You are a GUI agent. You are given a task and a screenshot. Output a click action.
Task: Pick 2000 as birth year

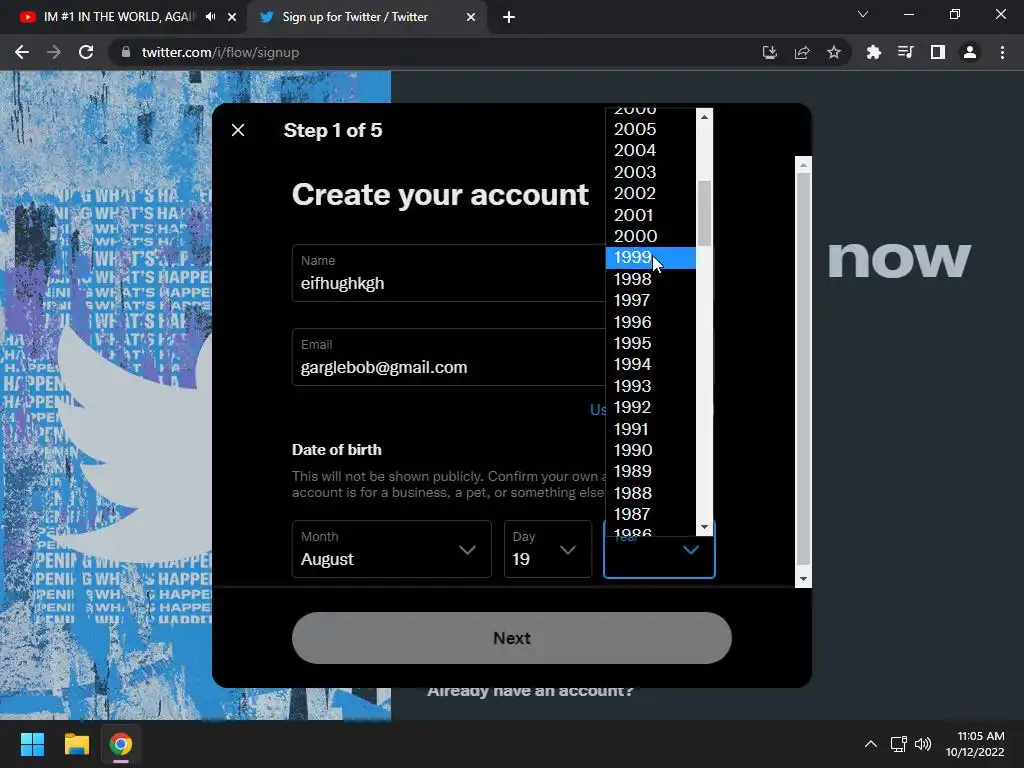[x=650, y=236]
